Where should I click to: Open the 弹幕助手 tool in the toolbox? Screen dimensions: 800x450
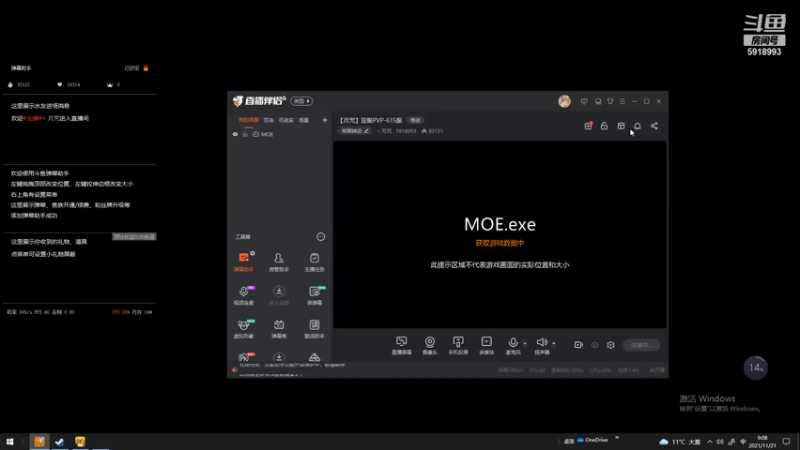coord(244,262)
